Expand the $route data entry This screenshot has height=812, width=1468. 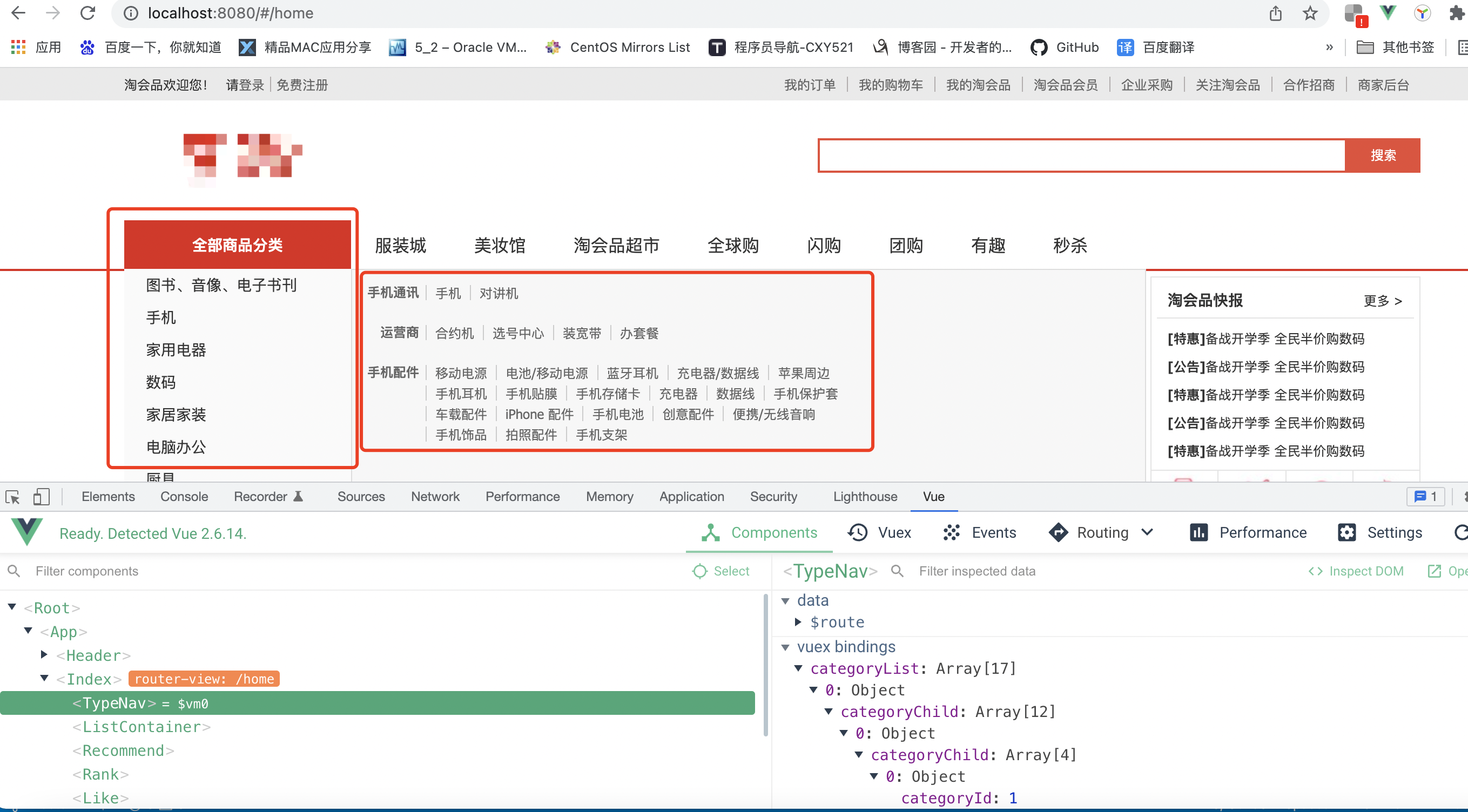(x=798, y=622)
